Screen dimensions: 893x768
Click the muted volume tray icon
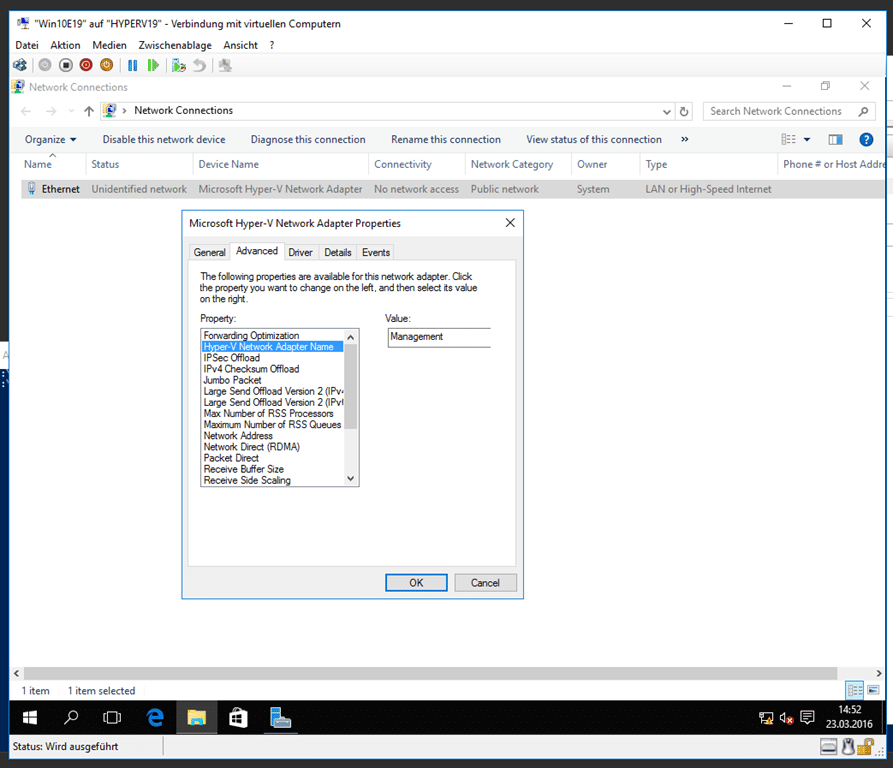(x=787, y=718)
